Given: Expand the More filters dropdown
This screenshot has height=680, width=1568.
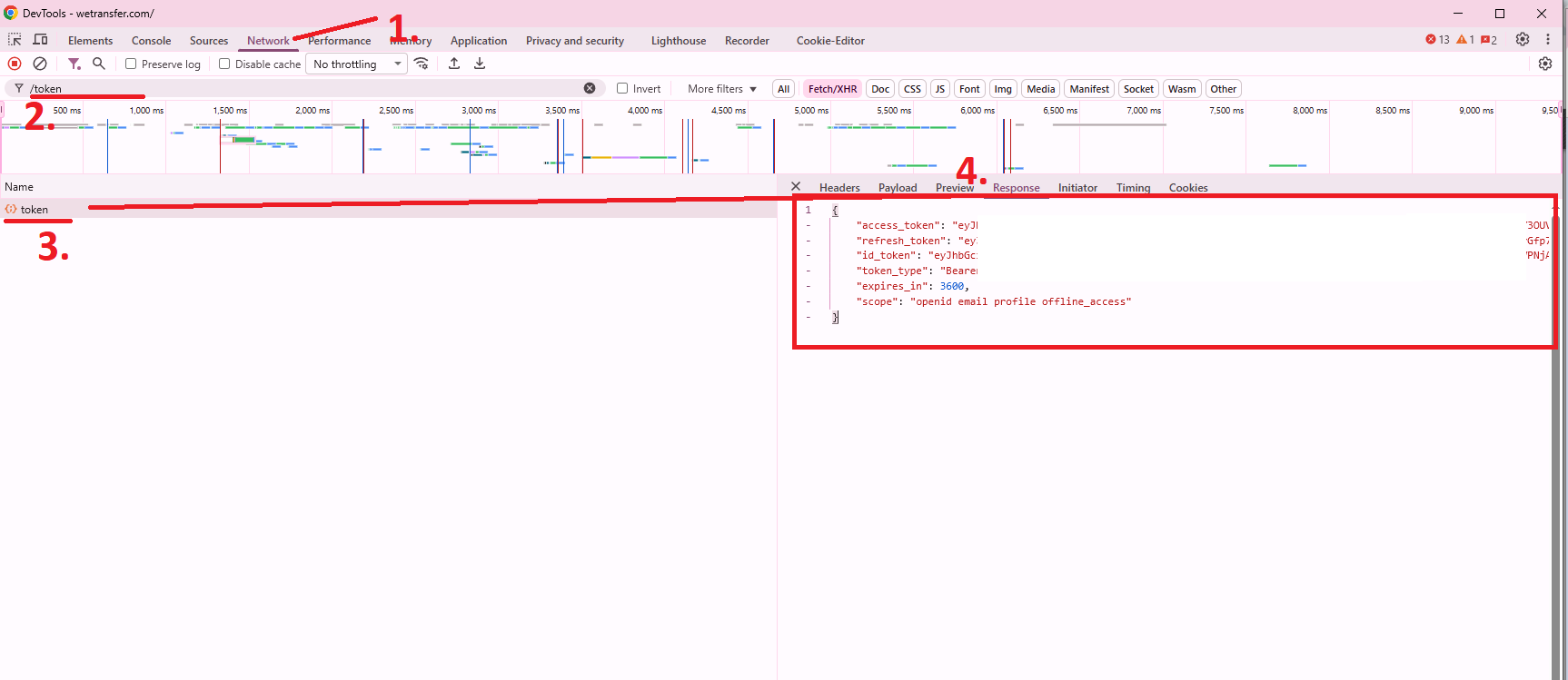Looking at the screenshot, I should point(722,89).
